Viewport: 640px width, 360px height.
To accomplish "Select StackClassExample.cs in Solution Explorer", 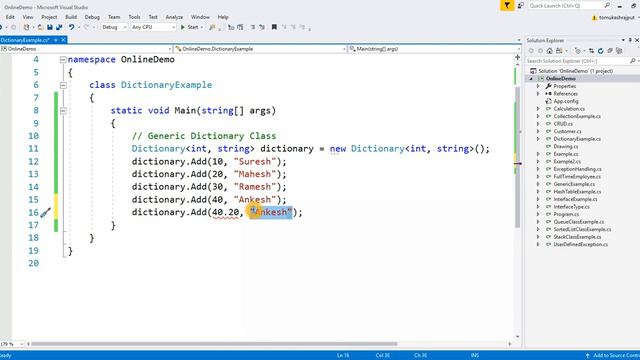I will coord(577,237).
